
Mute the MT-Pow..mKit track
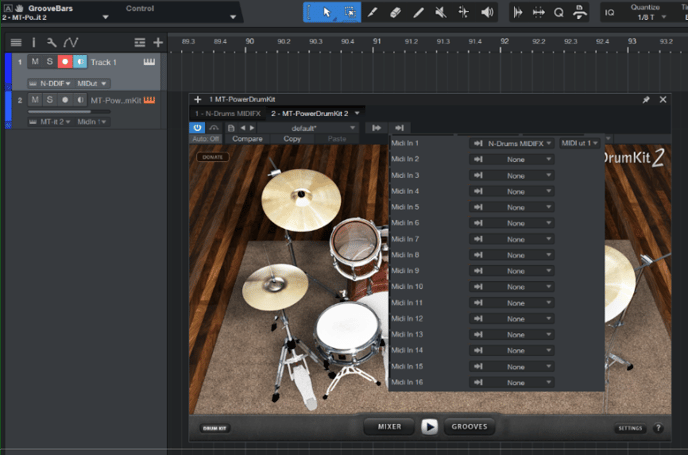[35, 100]
